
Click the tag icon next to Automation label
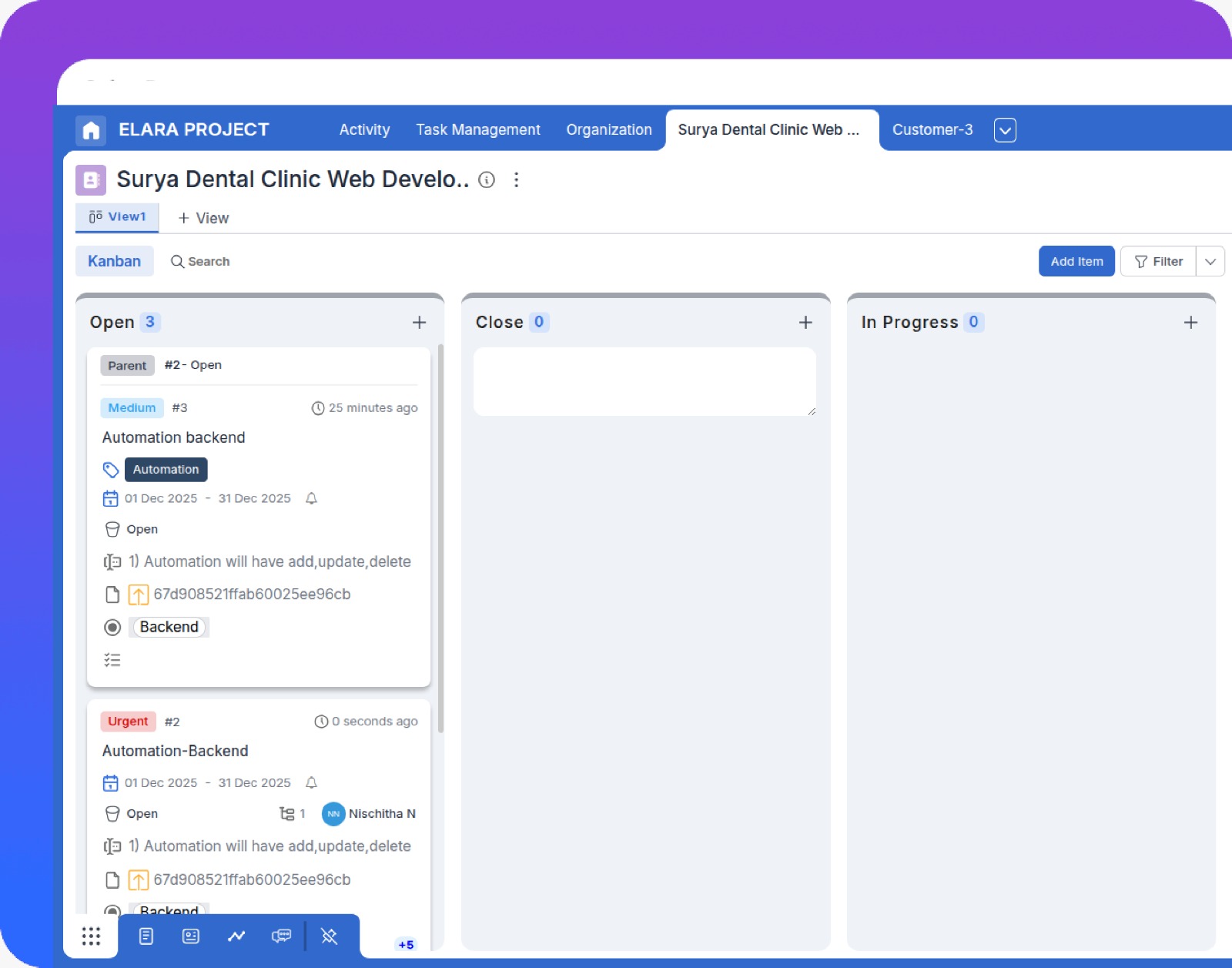(110, 469)
